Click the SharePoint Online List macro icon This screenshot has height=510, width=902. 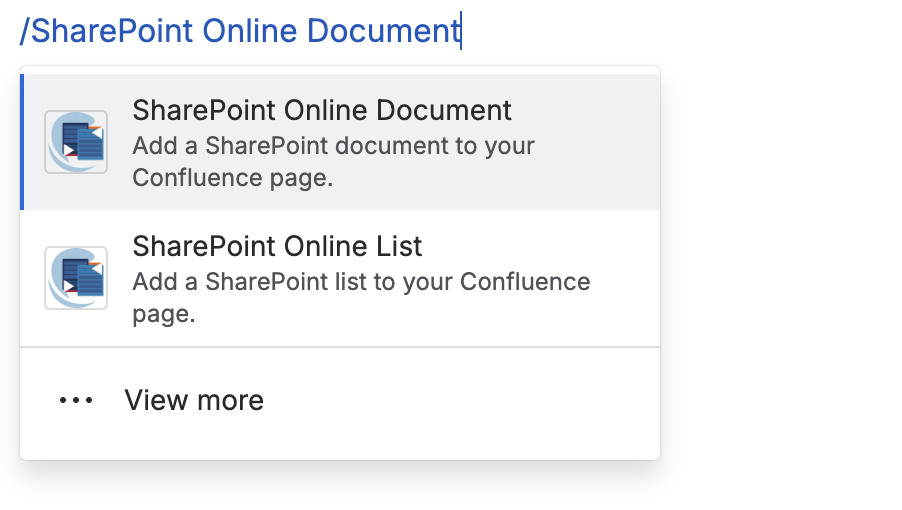tap(76, 278)
